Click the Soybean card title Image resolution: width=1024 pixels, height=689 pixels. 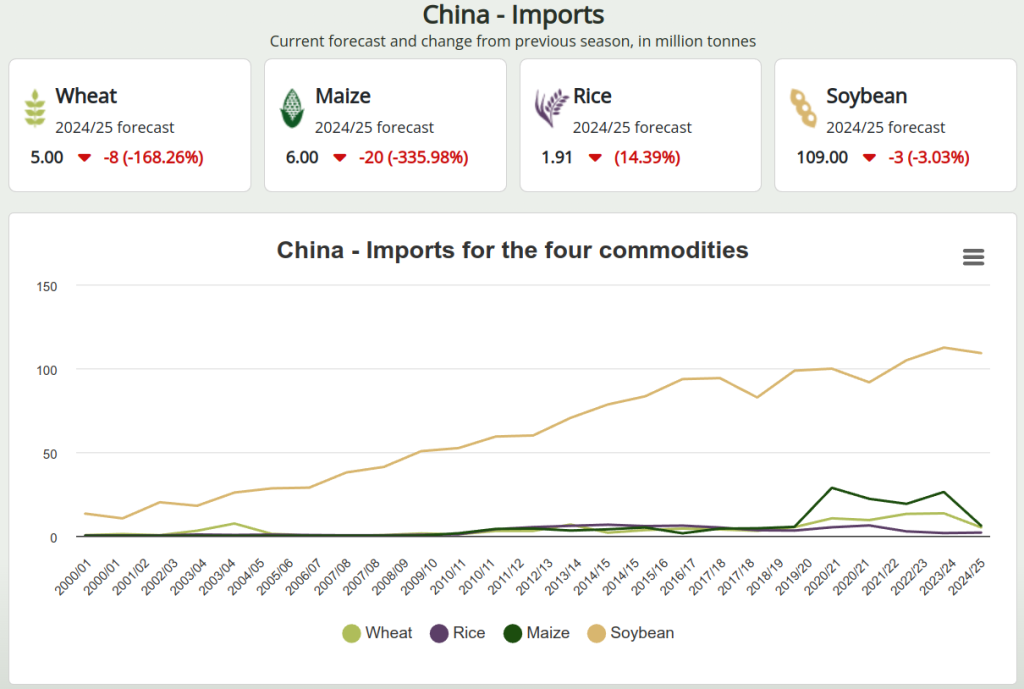coord(866,96)
